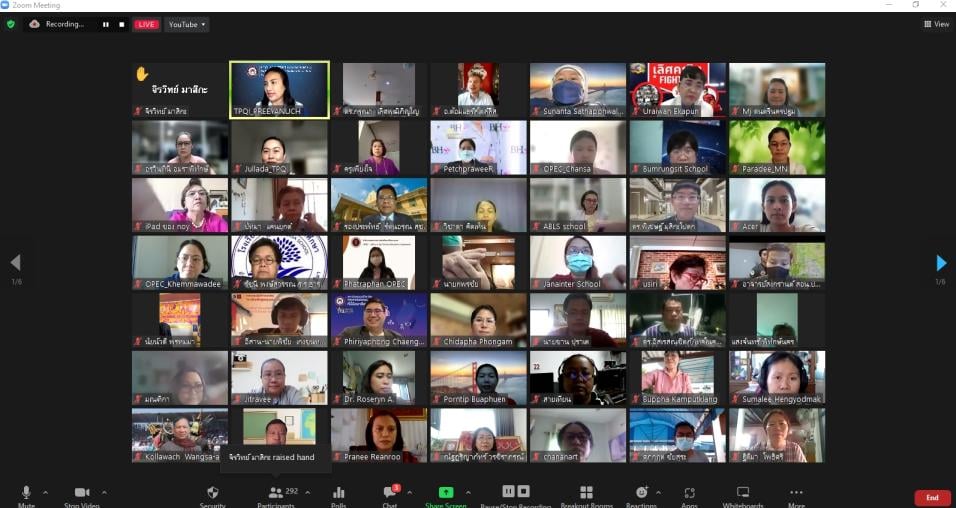The width and height of the screenshot is (956, 508).
Task: Click Porntip Buaphuen video tile
Action: [x=479, y=377]
